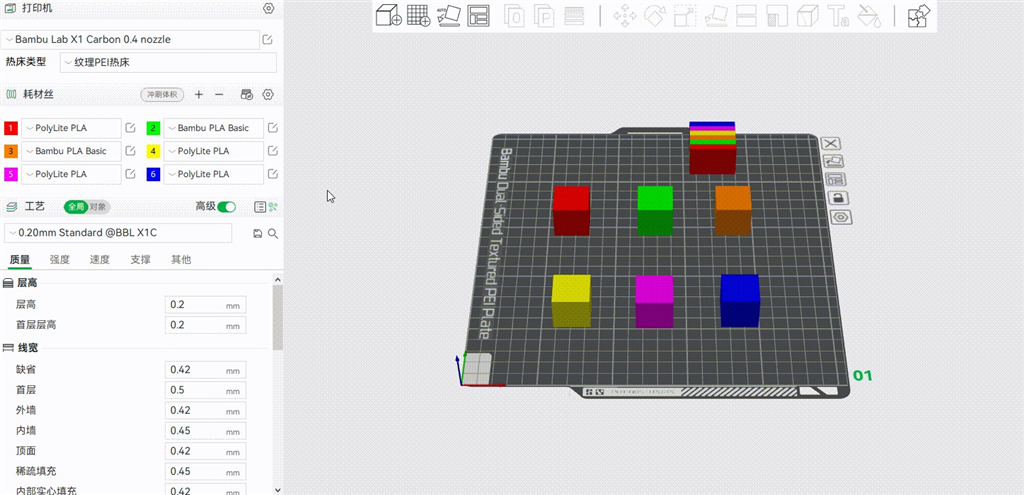Remove all objects with plate X icon

tap(832, 144)
